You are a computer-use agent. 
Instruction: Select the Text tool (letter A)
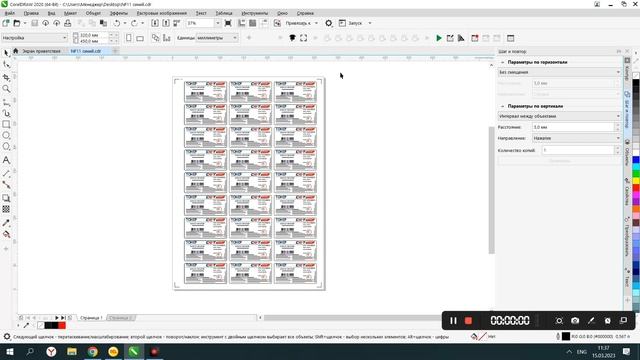[x=6, y=160]
